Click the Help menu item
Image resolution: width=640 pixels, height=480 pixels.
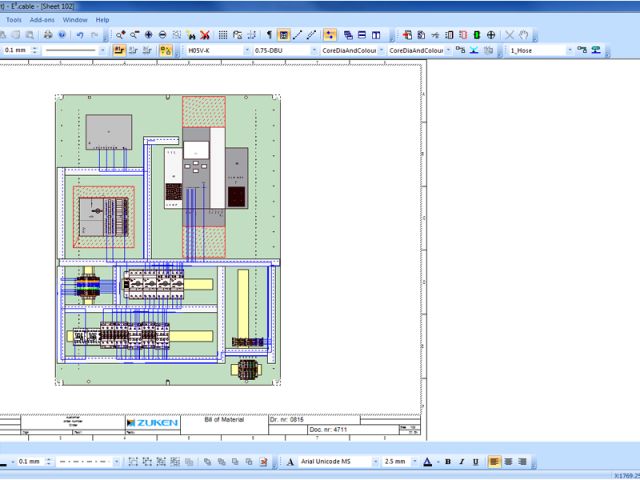(x=103, y=19)
